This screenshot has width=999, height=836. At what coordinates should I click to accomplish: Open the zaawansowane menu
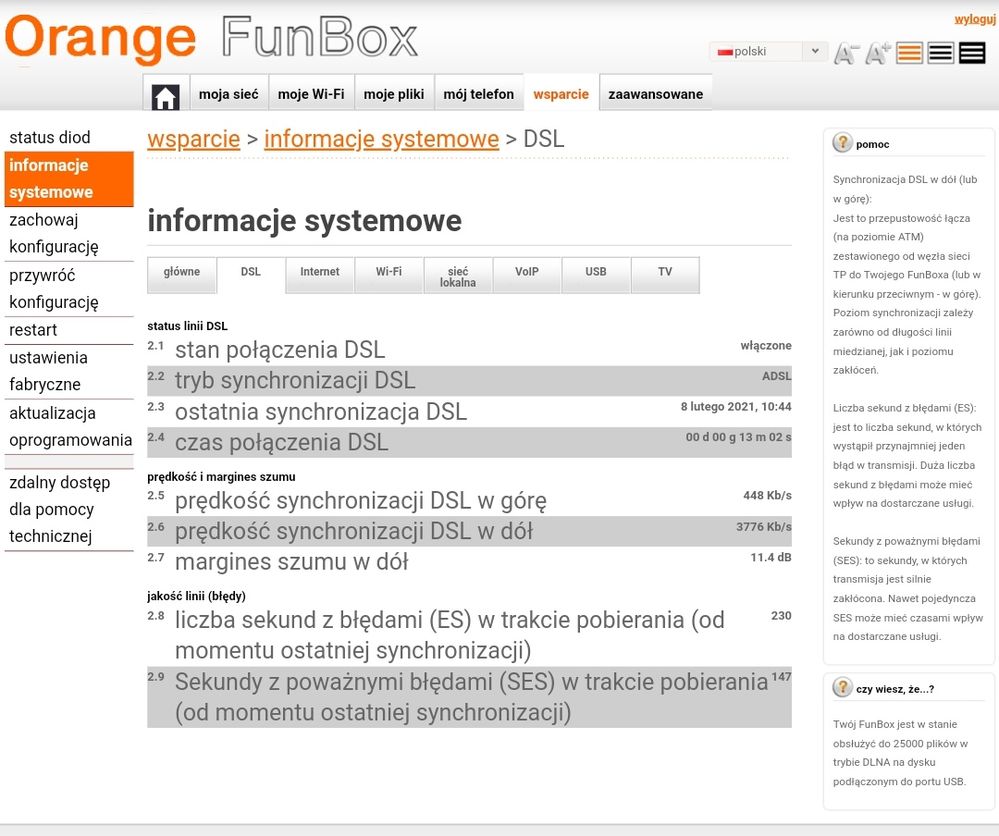click(655, 94)
